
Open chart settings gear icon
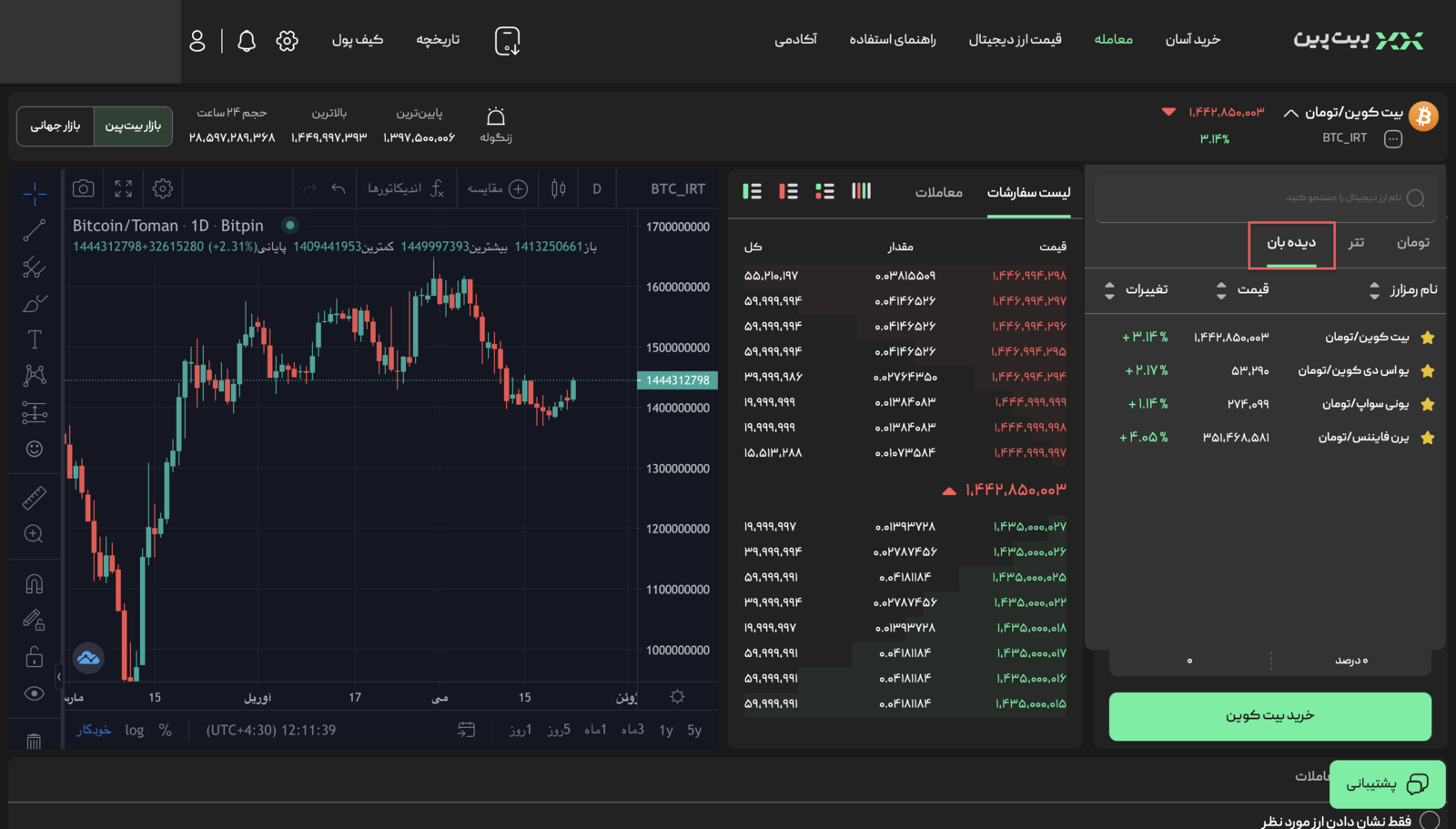click(163, 188)
